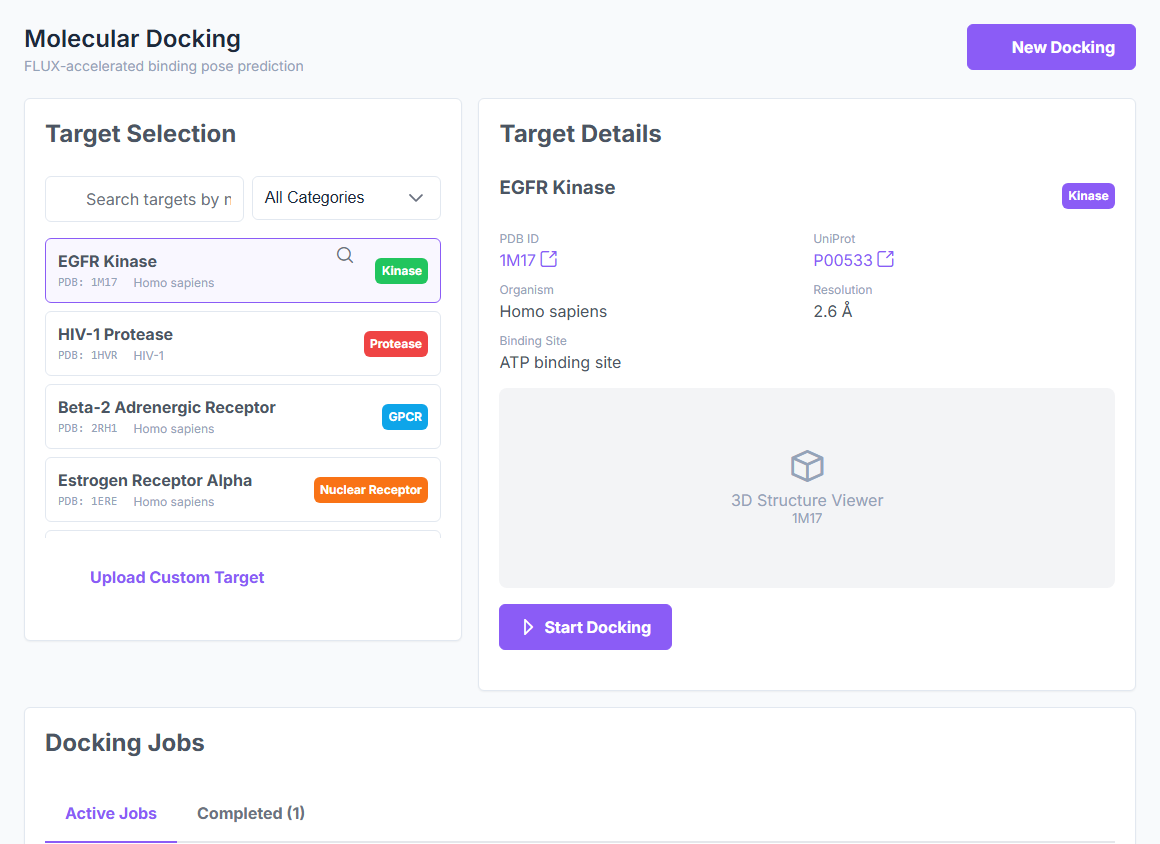Viewport: 1160px width, 844px height.
Task: Switch to the Active Jobs tab
Action: [x=111, y=813]
